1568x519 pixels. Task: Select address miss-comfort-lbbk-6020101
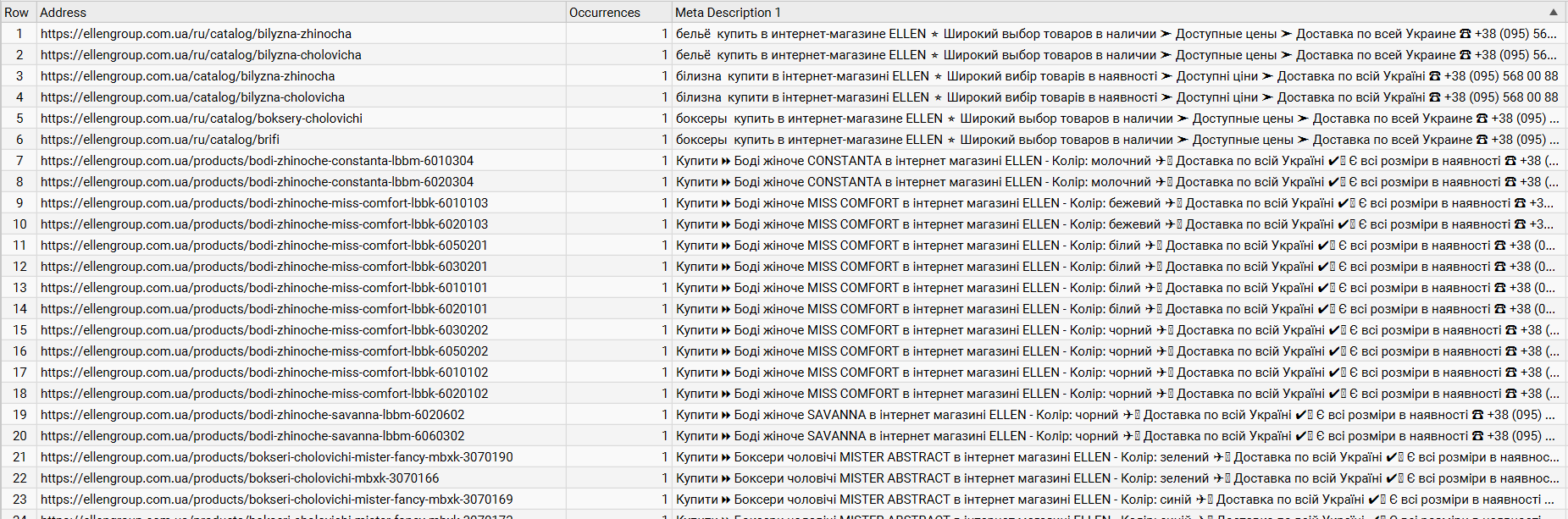[302, 309]
